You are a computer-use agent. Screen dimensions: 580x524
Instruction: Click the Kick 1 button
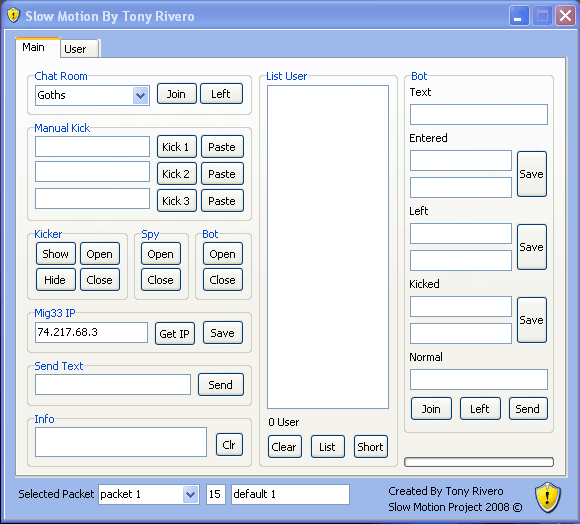pos(176,147)
